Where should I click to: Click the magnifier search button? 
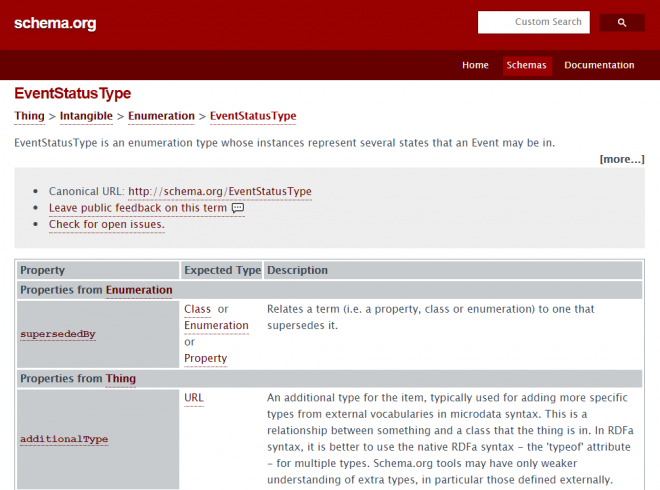pyautogui.click(x=622, y=23)
